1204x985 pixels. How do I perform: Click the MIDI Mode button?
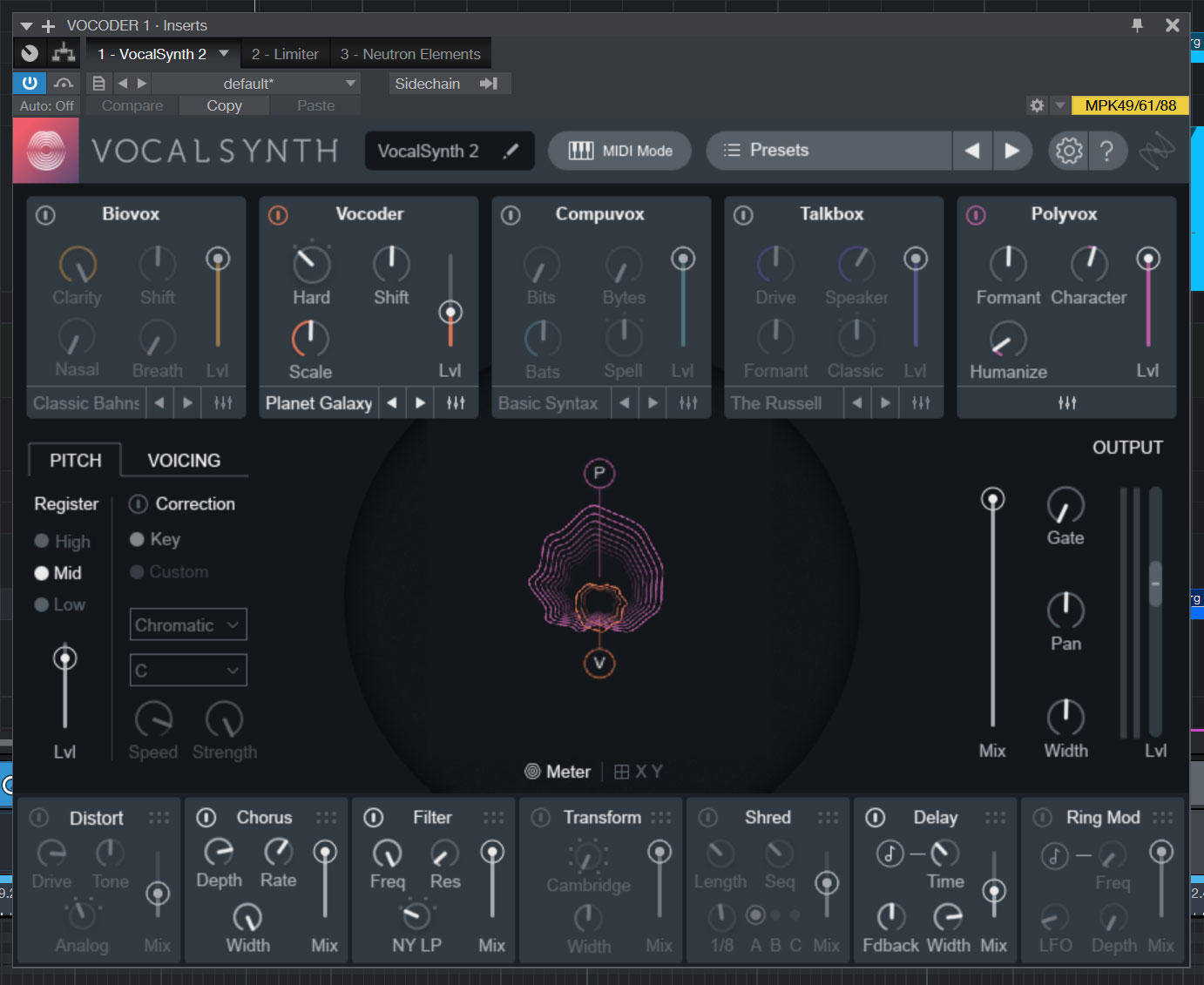[620, 151]
